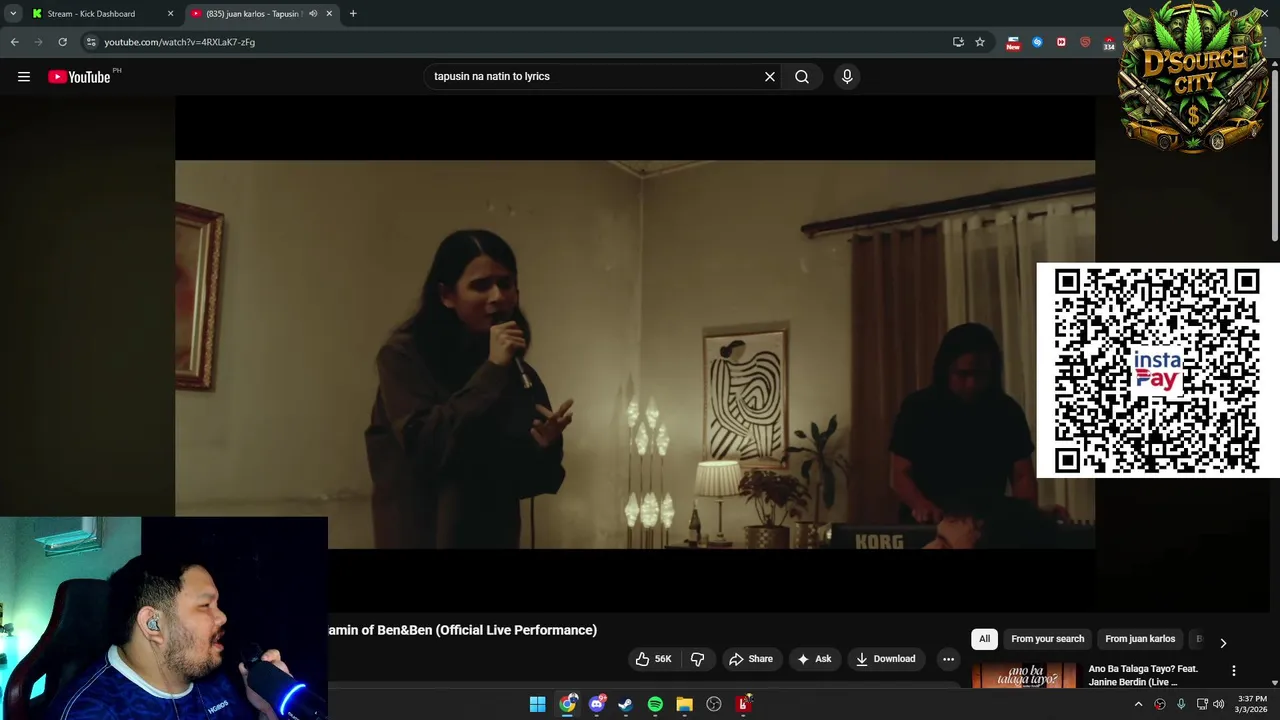The height and width of the screenshot is (720, 1280).
Task: Open Discord from the taskbar
Action: 597,704
